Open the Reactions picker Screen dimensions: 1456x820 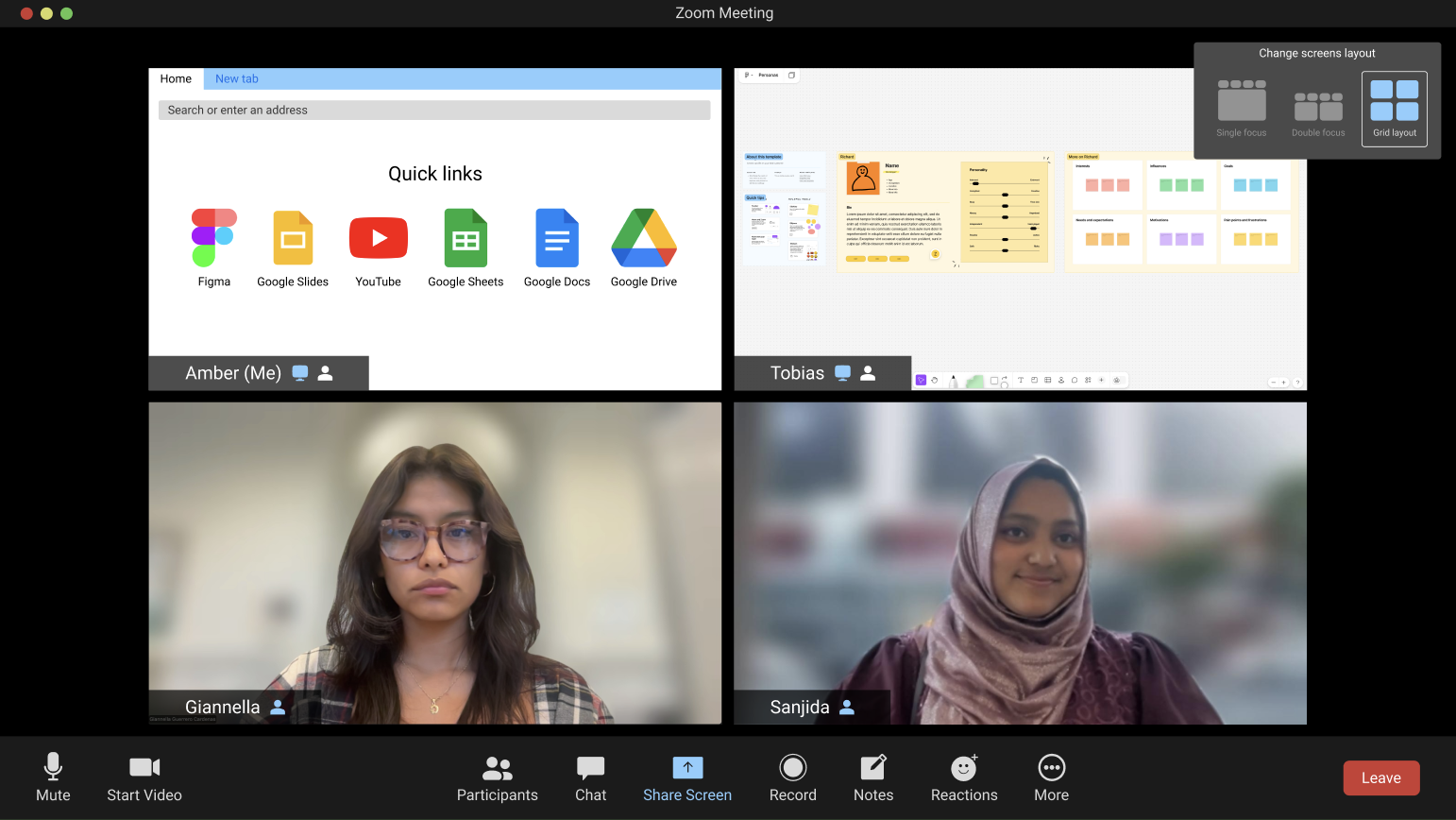[x=963, y=777]
